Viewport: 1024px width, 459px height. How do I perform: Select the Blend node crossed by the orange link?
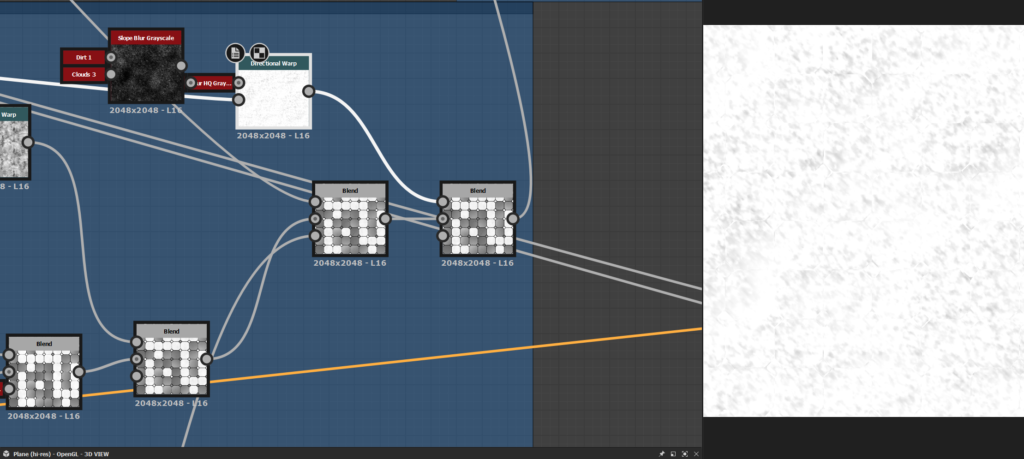(171, 359)
